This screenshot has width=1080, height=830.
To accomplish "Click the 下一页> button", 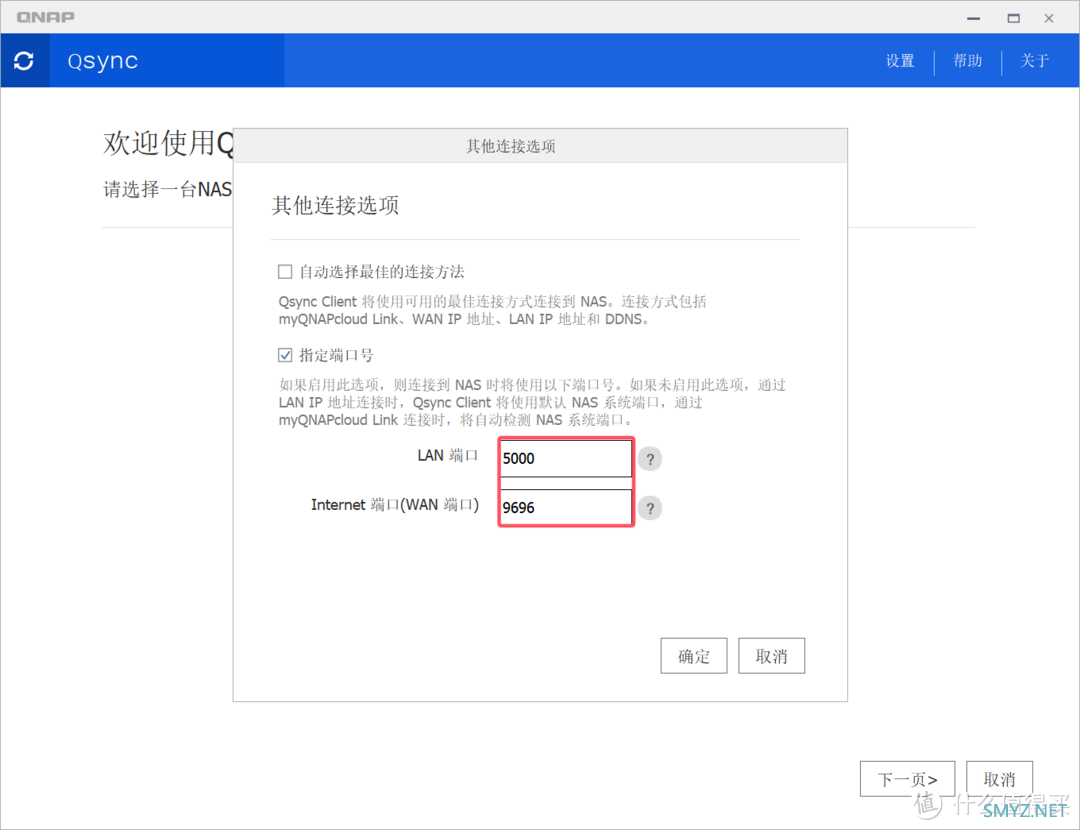I will click(x=907, y=779).
